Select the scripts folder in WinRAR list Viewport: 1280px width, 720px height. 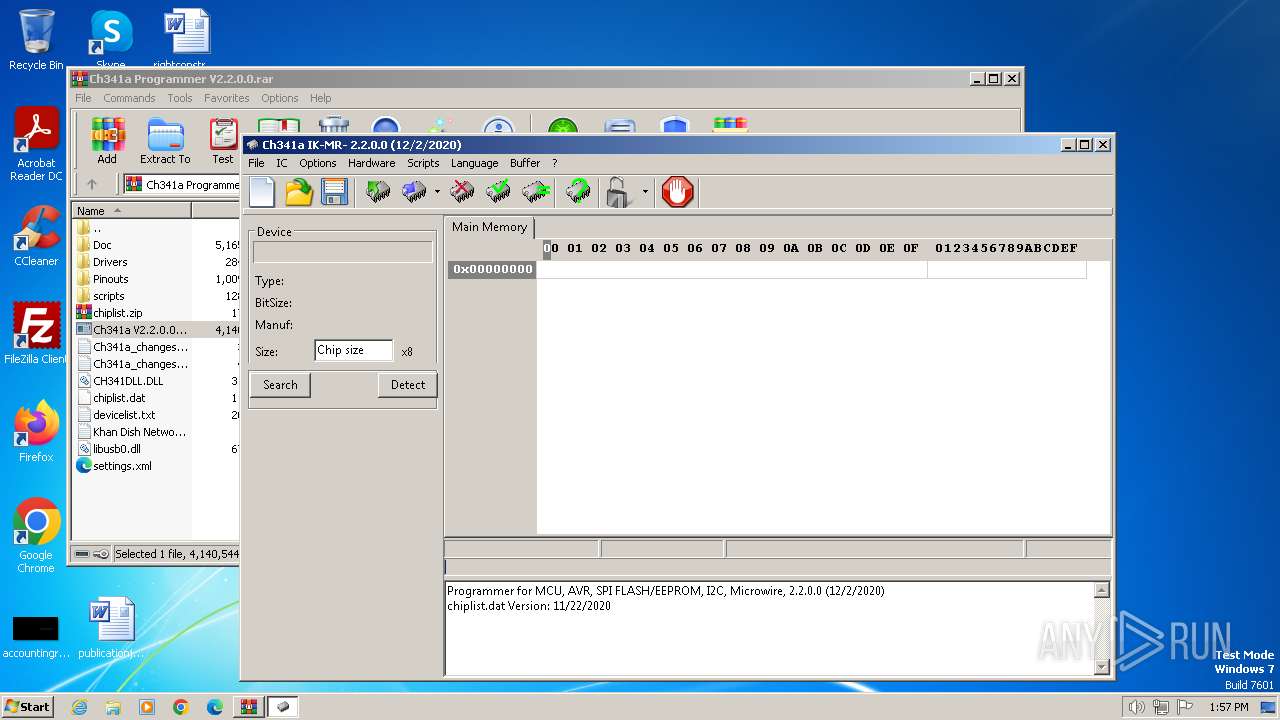pyautogui.click(x=108, y=296)
